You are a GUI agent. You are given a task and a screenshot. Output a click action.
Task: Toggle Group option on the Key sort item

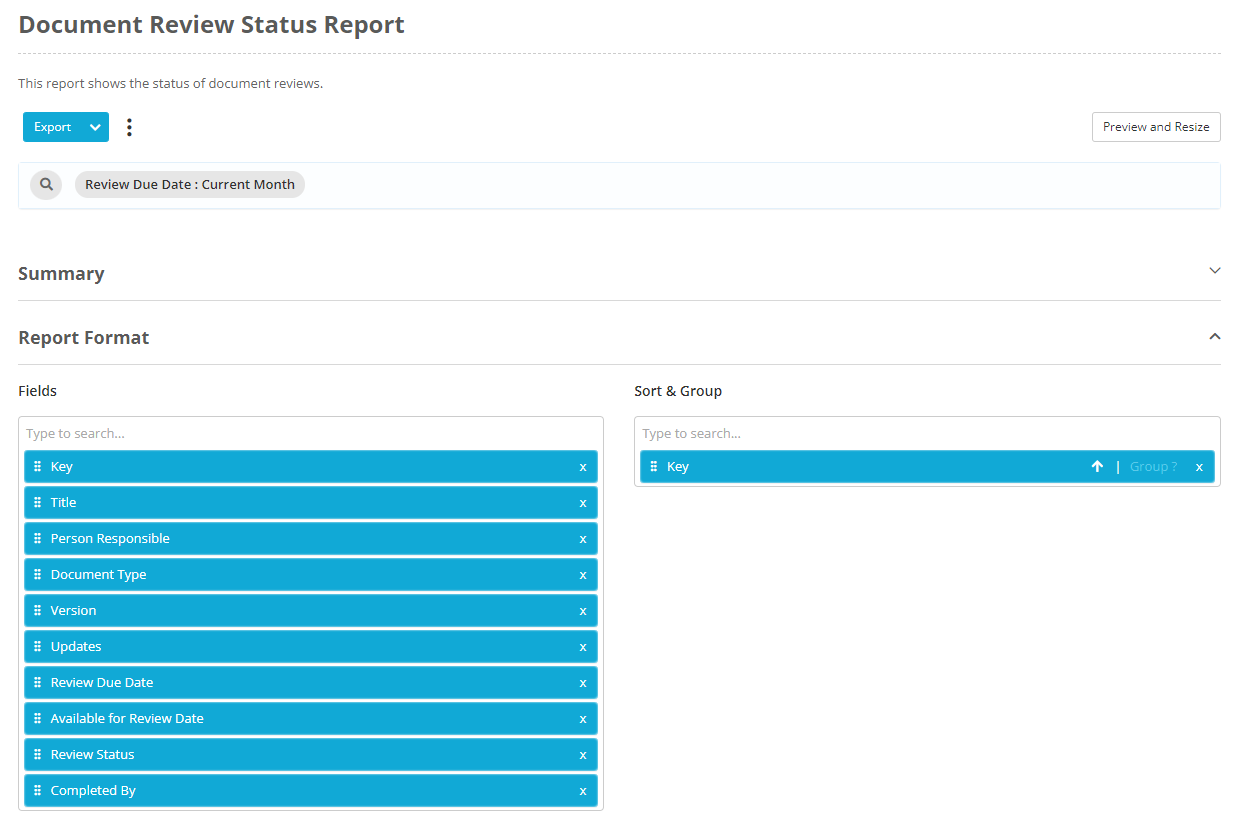coord(1153,467)
